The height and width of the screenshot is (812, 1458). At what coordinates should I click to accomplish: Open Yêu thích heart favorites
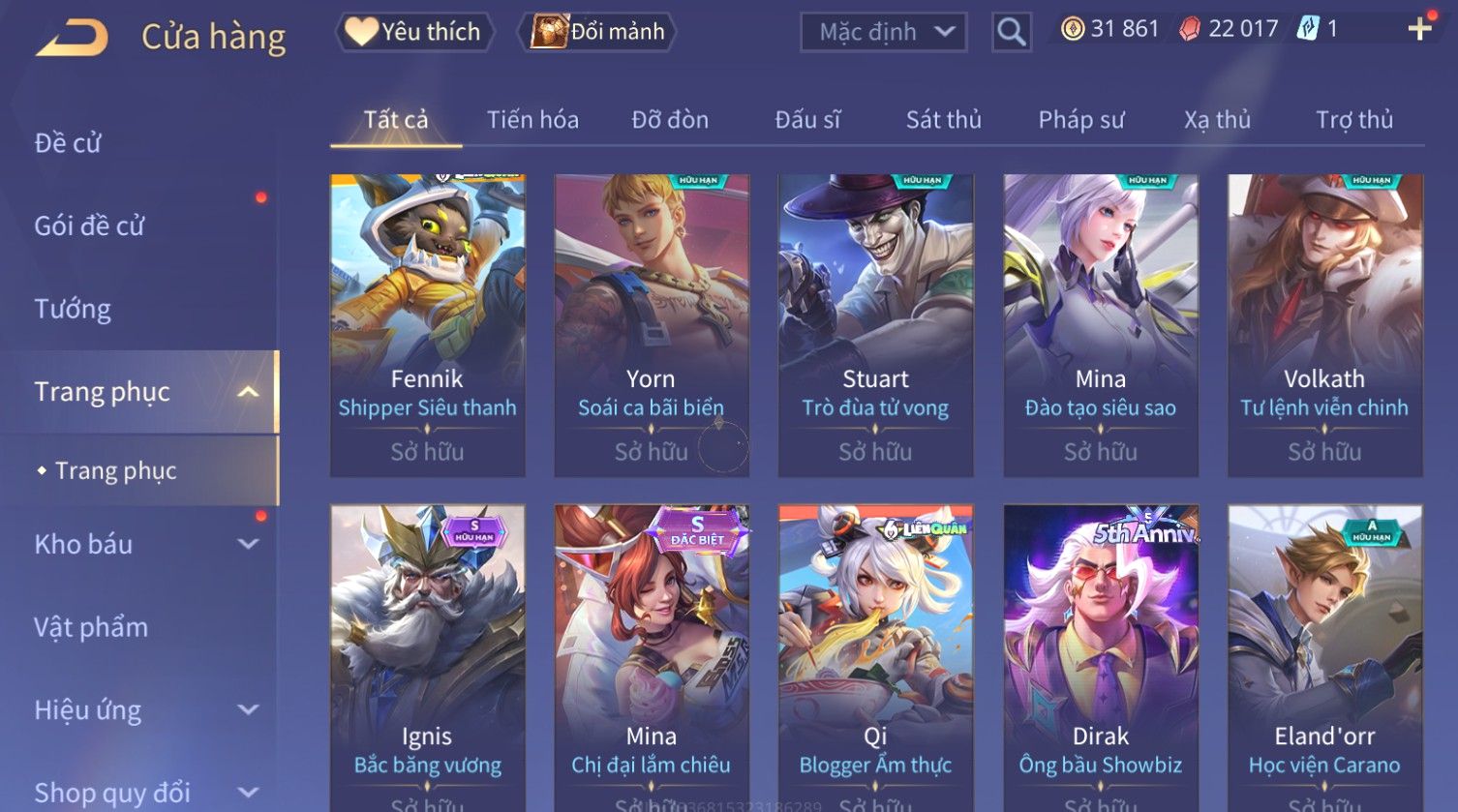tap(414, 32)
